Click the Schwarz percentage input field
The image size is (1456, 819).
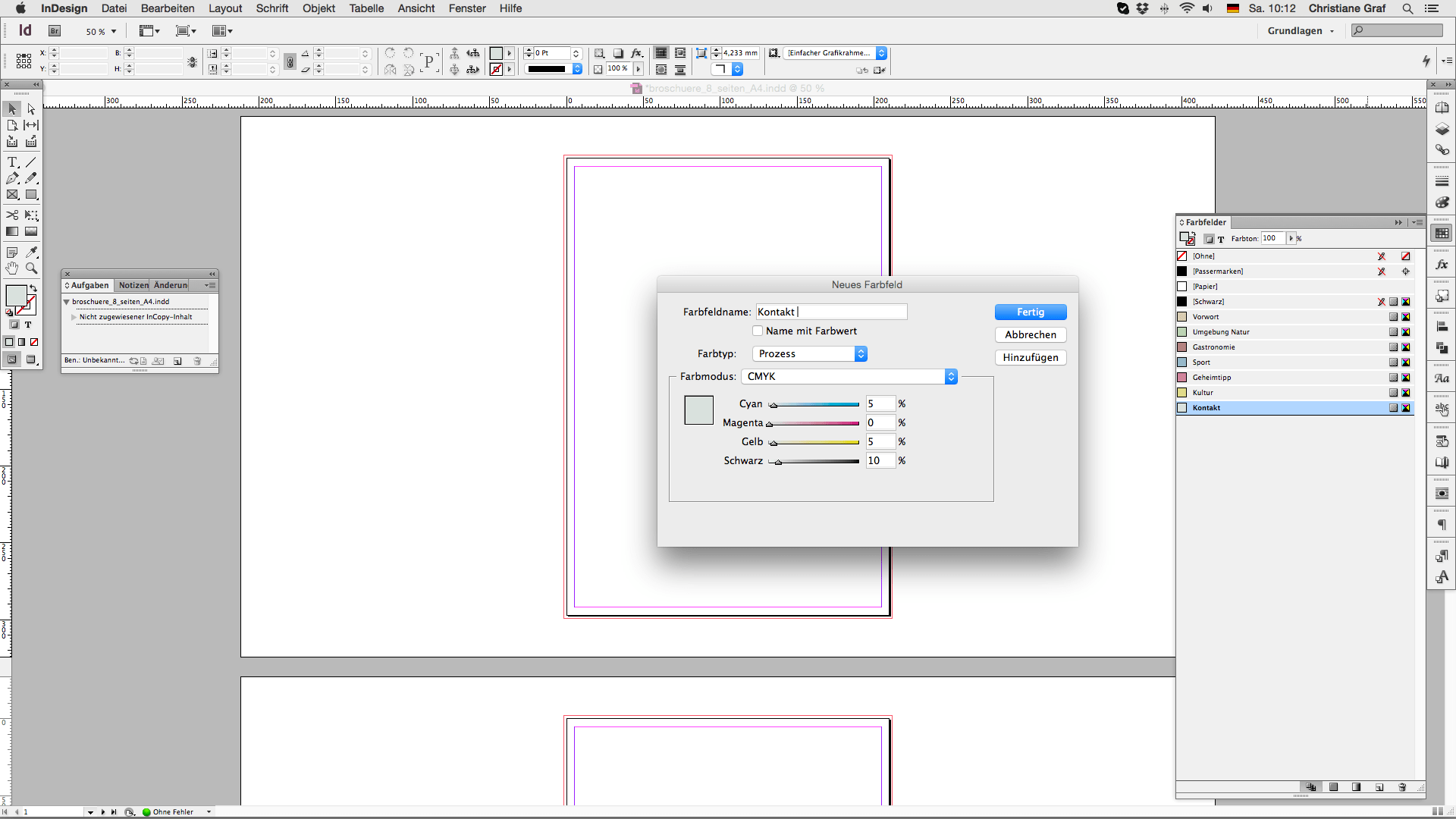tap(880, 461)
